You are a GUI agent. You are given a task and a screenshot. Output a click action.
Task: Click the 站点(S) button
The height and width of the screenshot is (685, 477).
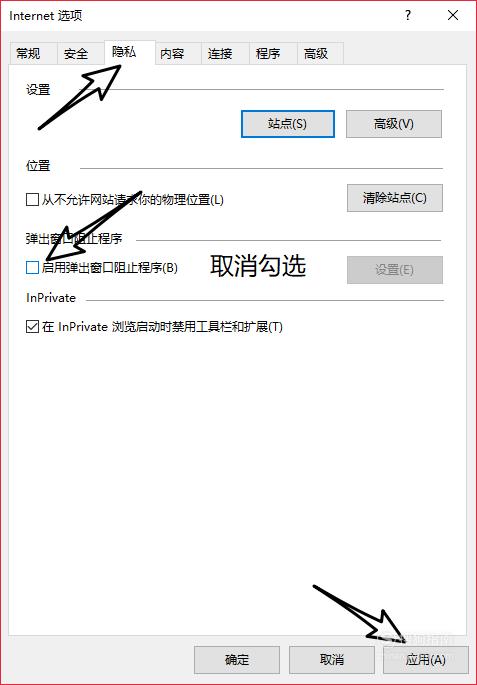pyautogui.click(x=288, y=124)
